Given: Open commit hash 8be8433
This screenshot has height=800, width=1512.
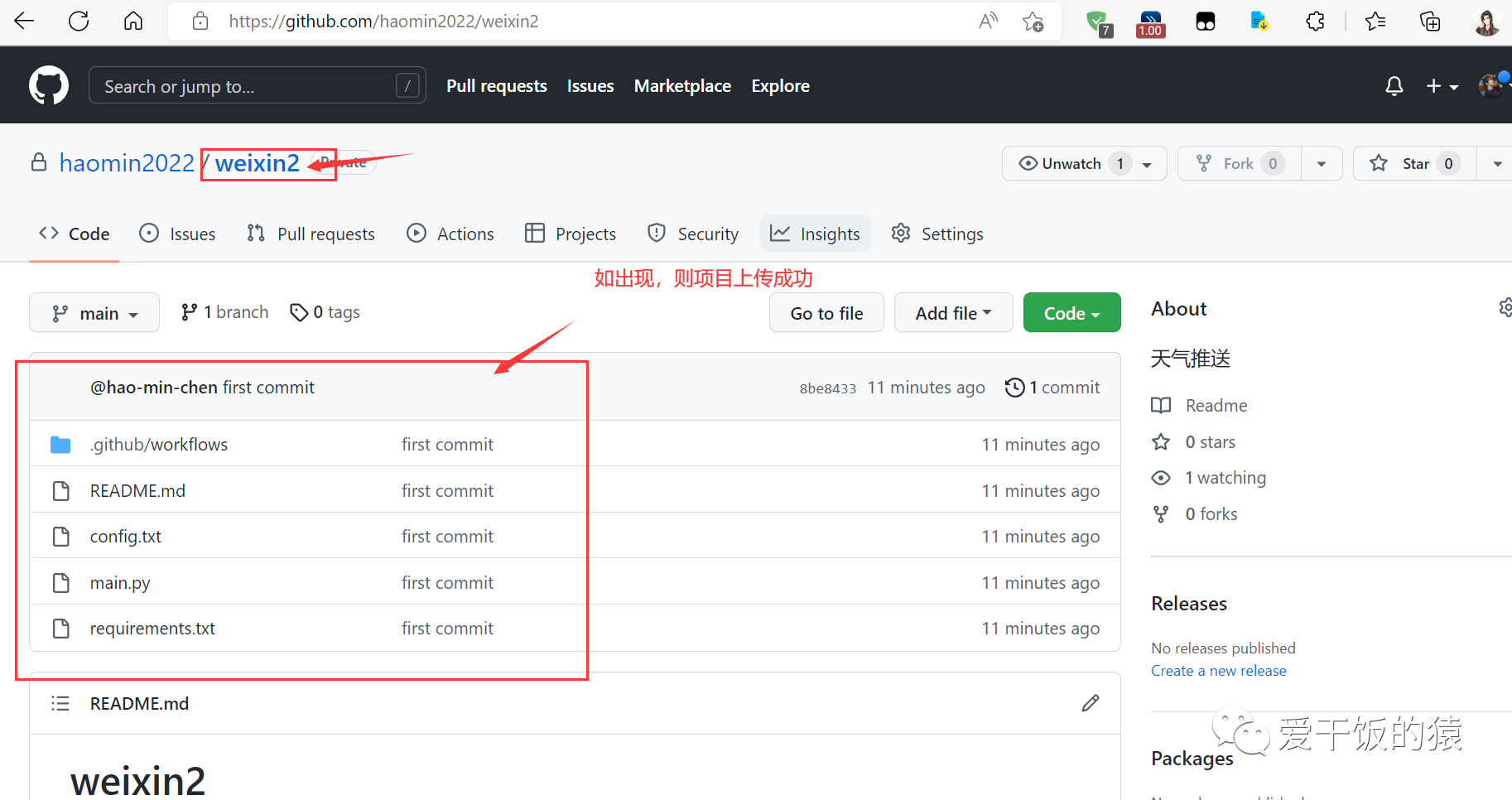Looking at the screenshot, I should [x=827, y=388].
